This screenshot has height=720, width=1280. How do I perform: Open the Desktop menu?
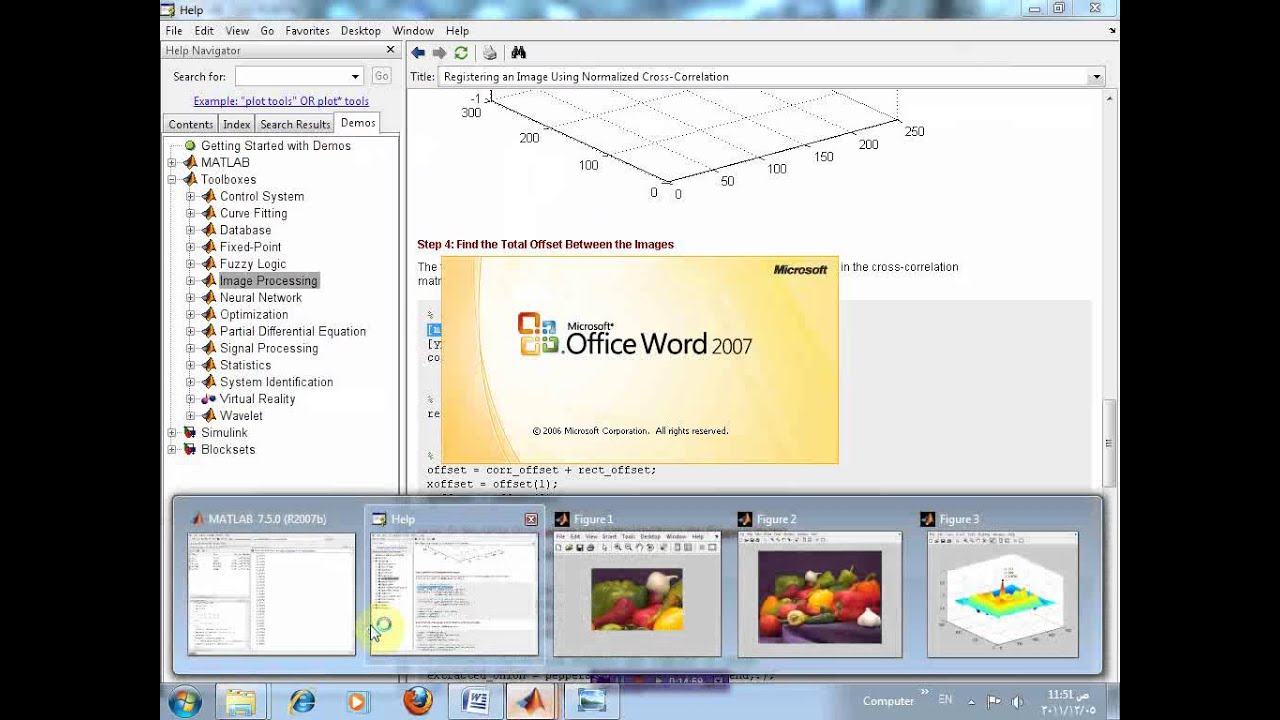[x=360, y=31]
